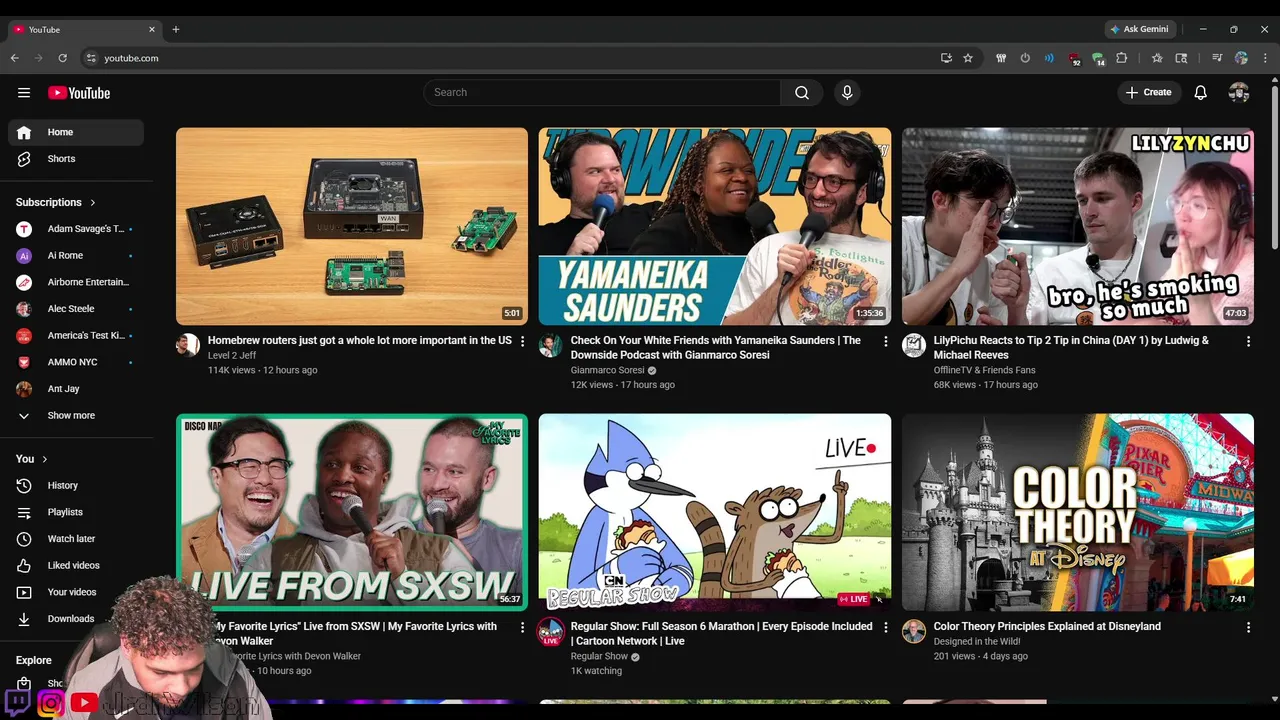
Task: Start voice search with the microphone
Action: (x=847, y=93)
